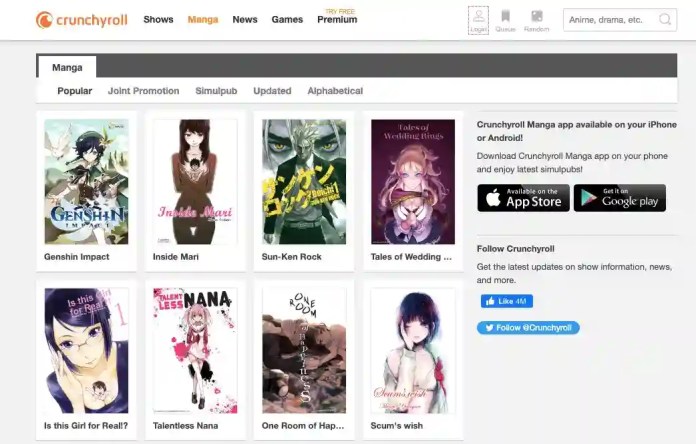Click the One Room of Hap... title
This screenshot has height=444, width=696.
pyautogui.click(x=303, y=425)
